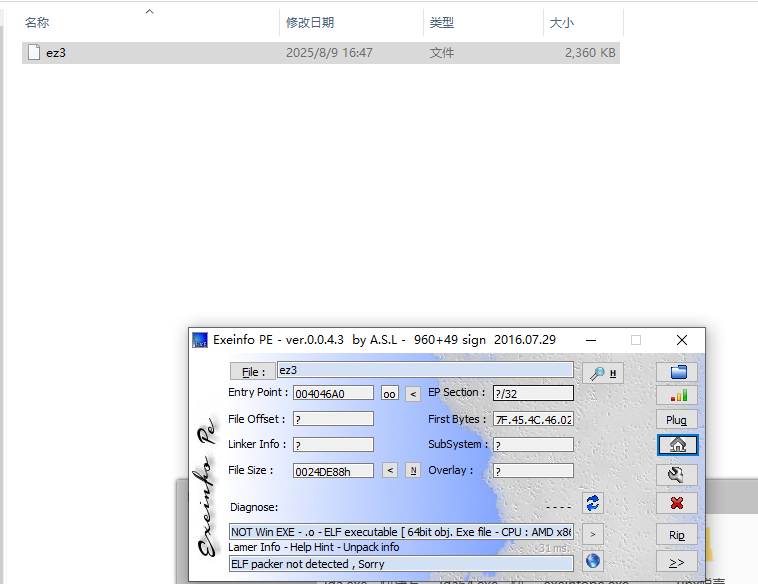Click the blue refresh arrows icon
758x584 pixels.
pos(593,503)
